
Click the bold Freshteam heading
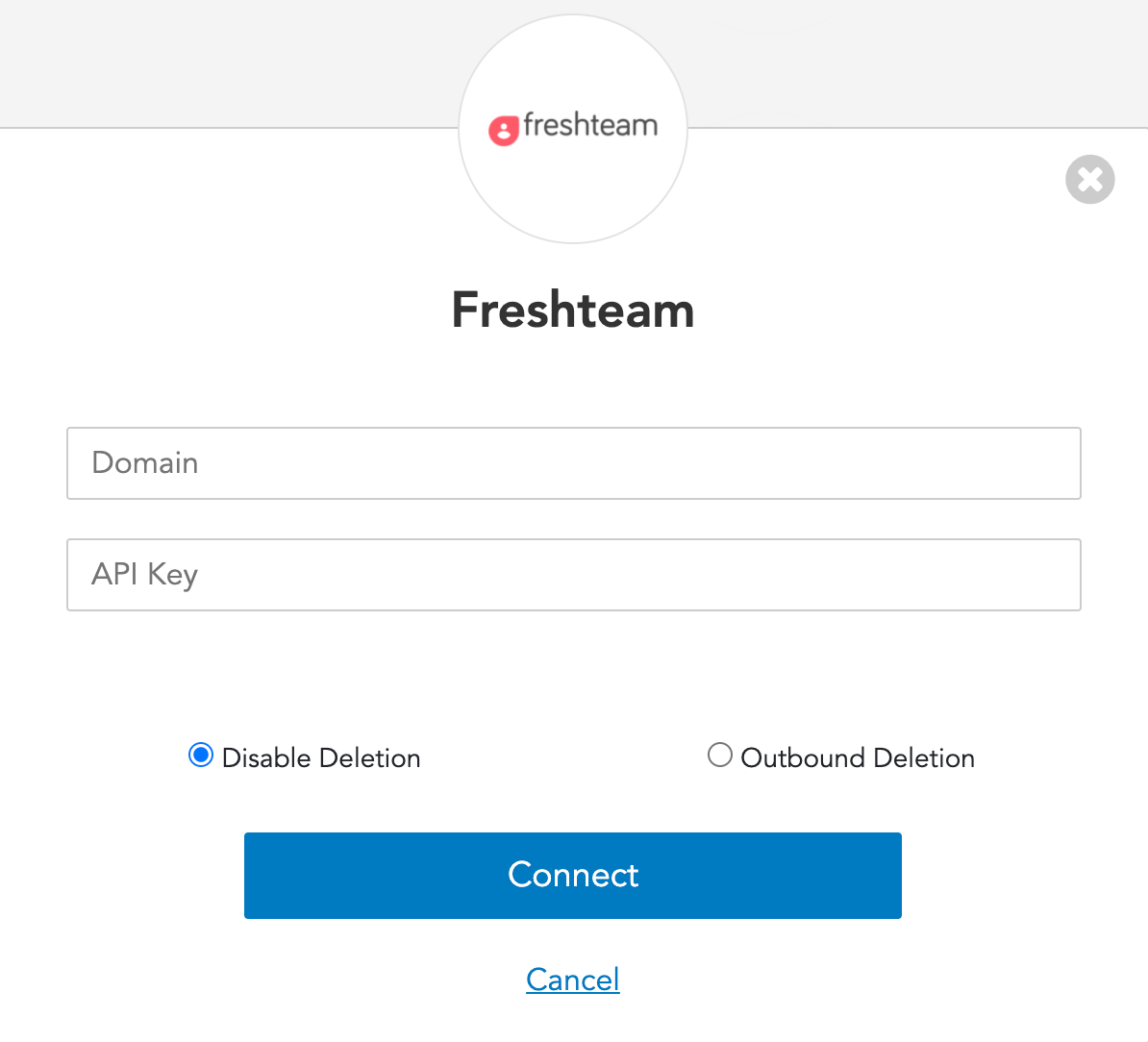click(573, 310)
